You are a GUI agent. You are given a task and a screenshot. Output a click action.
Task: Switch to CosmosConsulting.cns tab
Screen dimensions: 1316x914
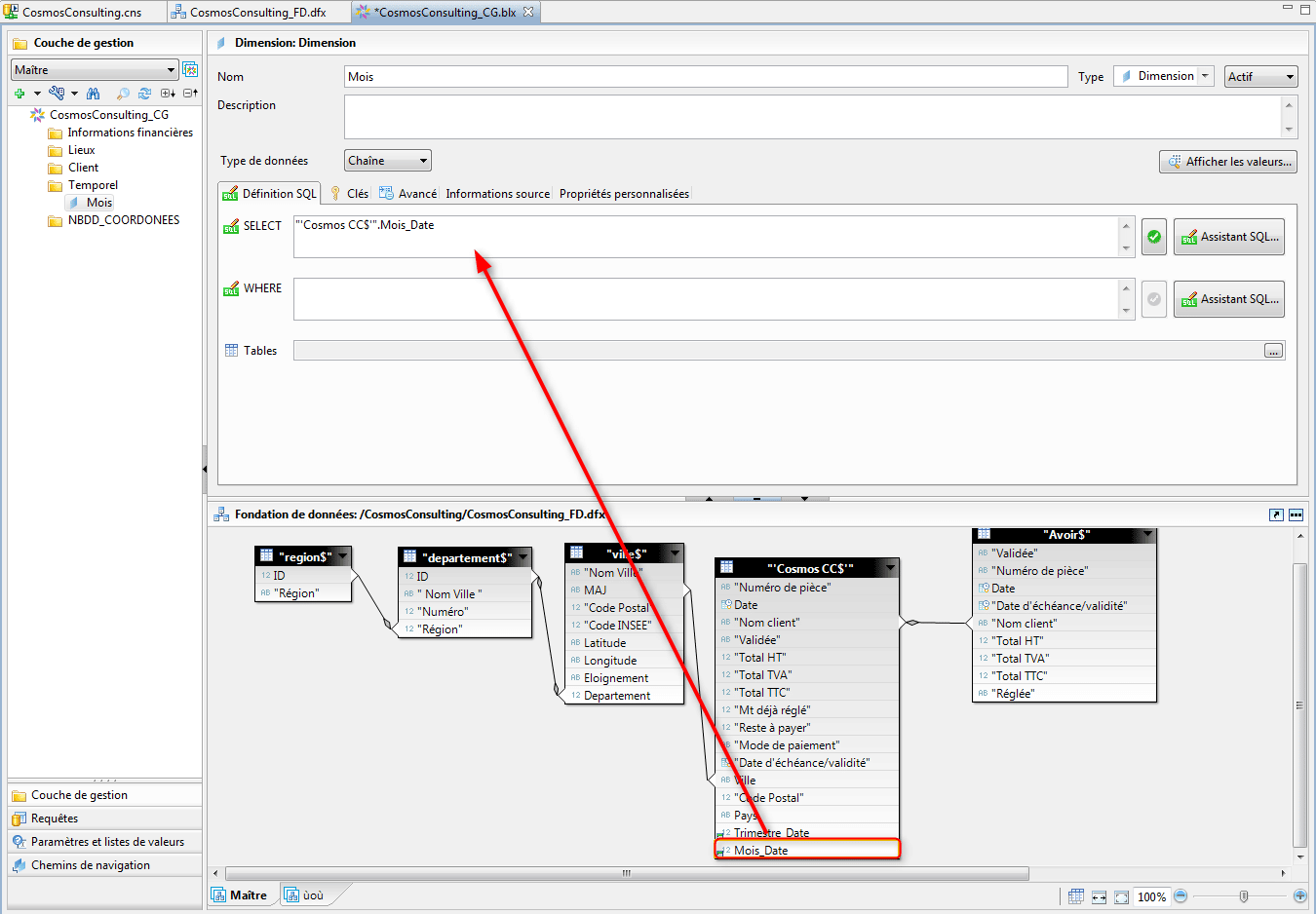(82, 13)
